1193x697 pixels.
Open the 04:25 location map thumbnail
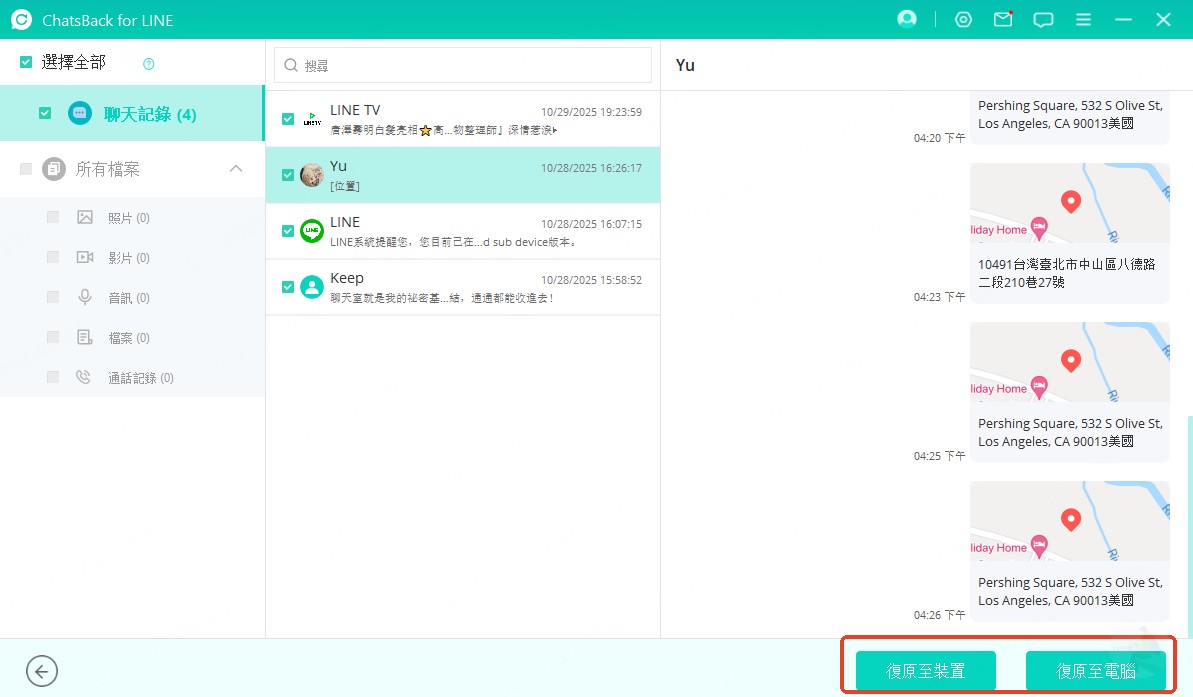point(1070,362)
